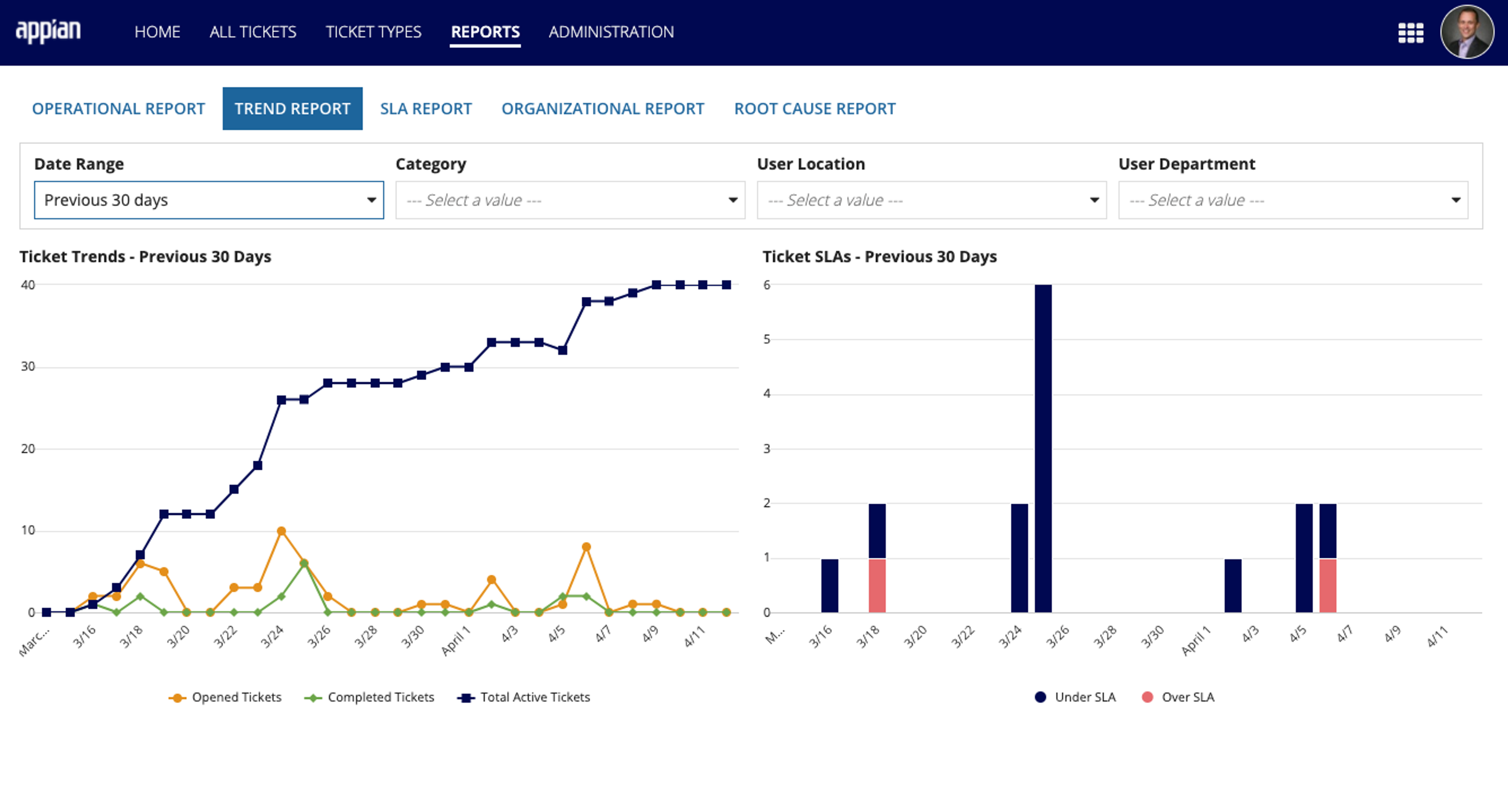Screen dimensions: 1508x812
Task: Toggle Over SLA legend entry
Action: 1178,697
